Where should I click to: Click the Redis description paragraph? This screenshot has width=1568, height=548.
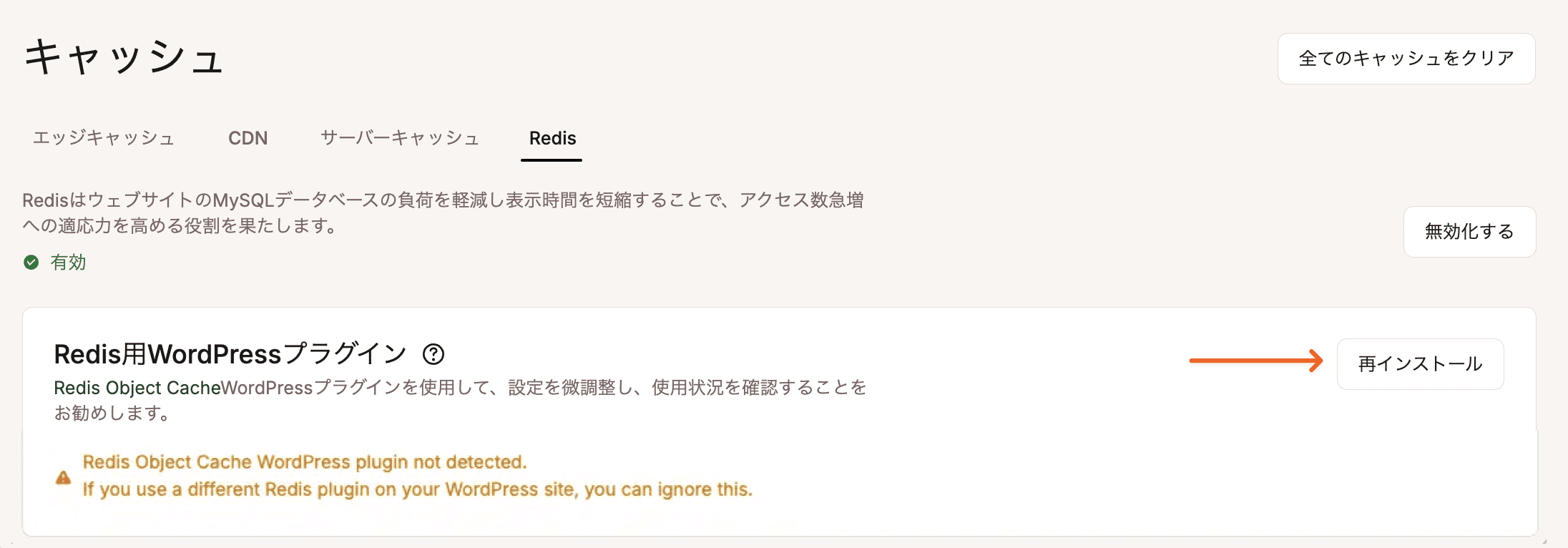coord(444,215)
